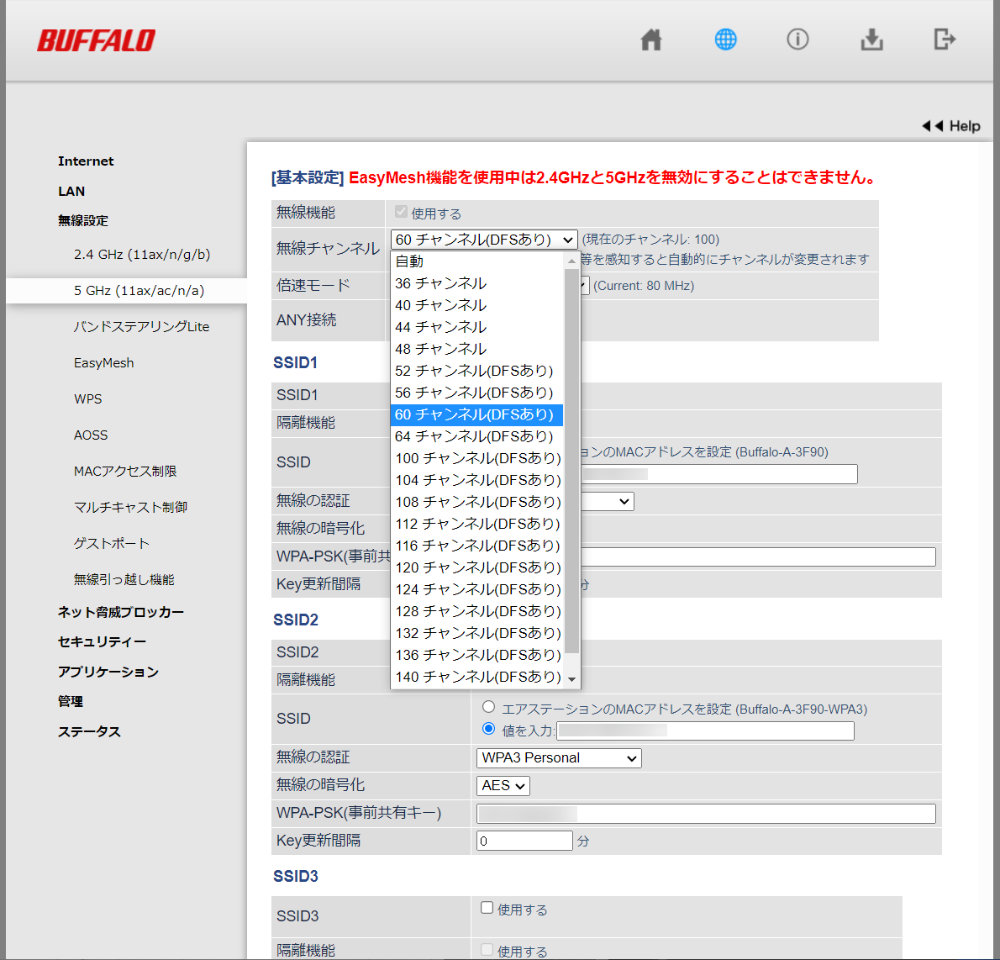Toggle the 無線機能 使用する checkbox
The image size is (1000, 960).
click(401, 212)
